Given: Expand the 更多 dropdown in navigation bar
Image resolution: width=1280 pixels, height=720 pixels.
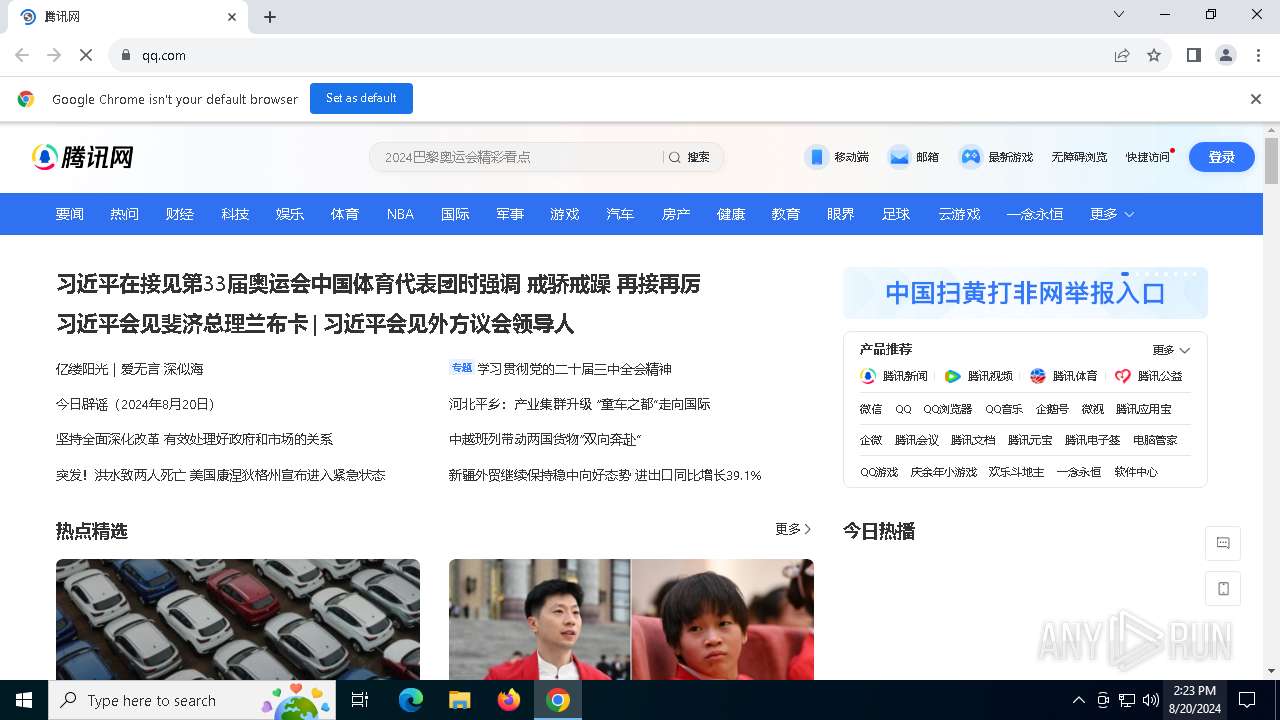Looking at the screenshot, I should (x=1112, y=214).
